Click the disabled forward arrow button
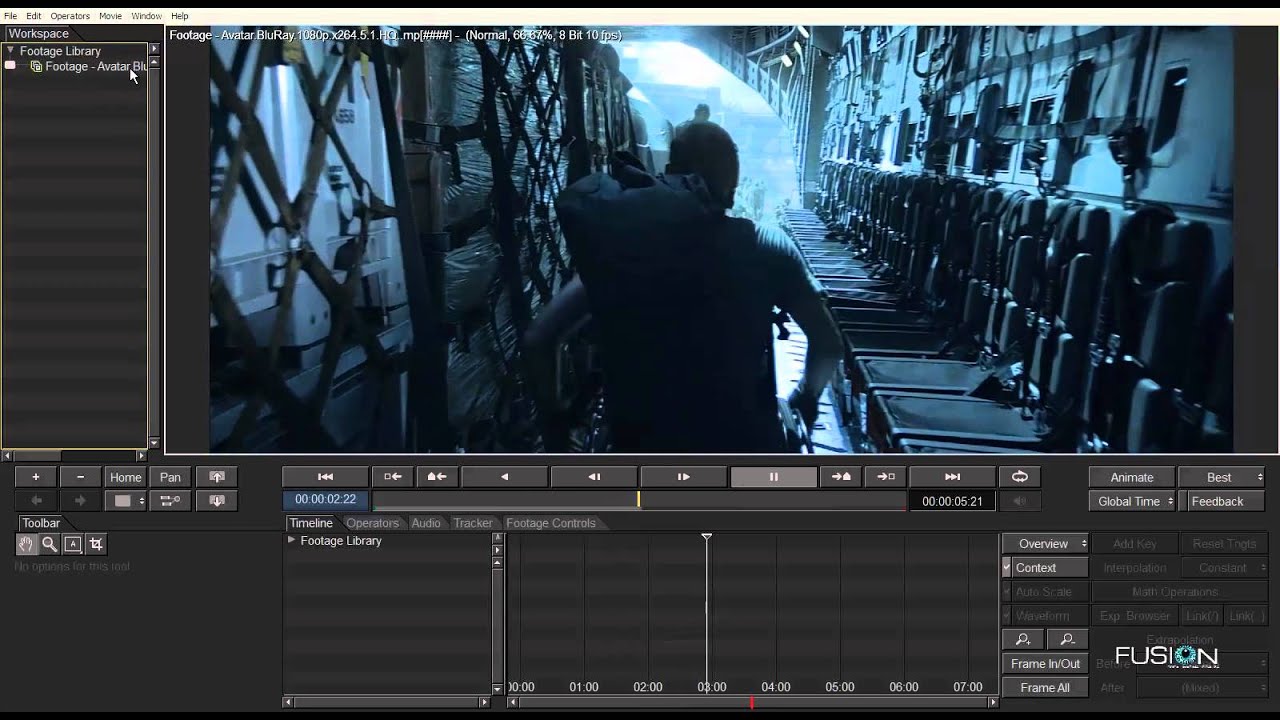The image size is (1280, 720). (x=80, y=501)
